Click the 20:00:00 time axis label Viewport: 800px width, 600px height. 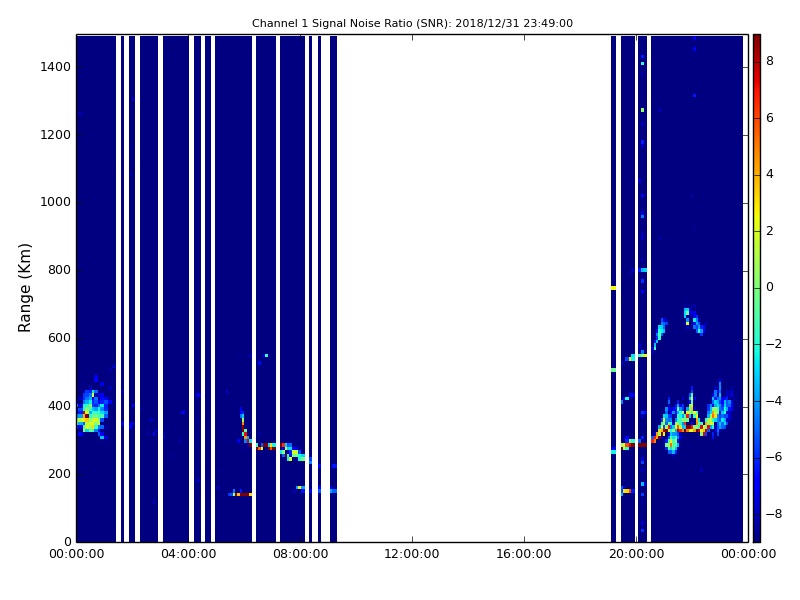click(x=636, y=554)
